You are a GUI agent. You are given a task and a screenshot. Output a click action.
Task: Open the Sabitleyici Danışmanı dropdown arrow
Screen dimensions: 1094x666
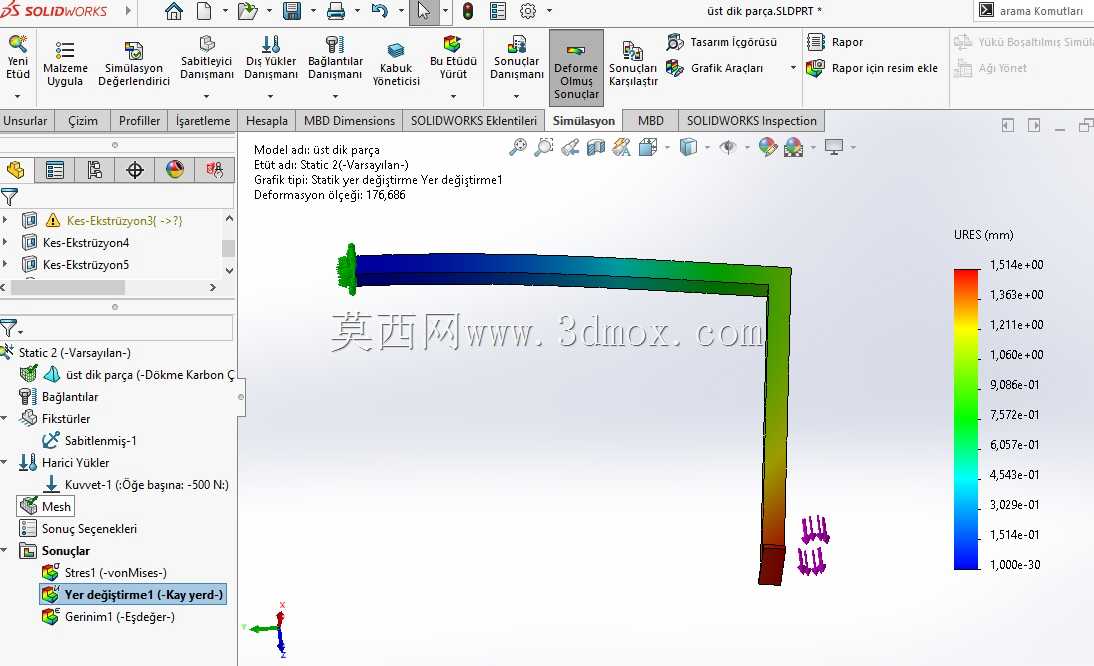tap(207, 96)
